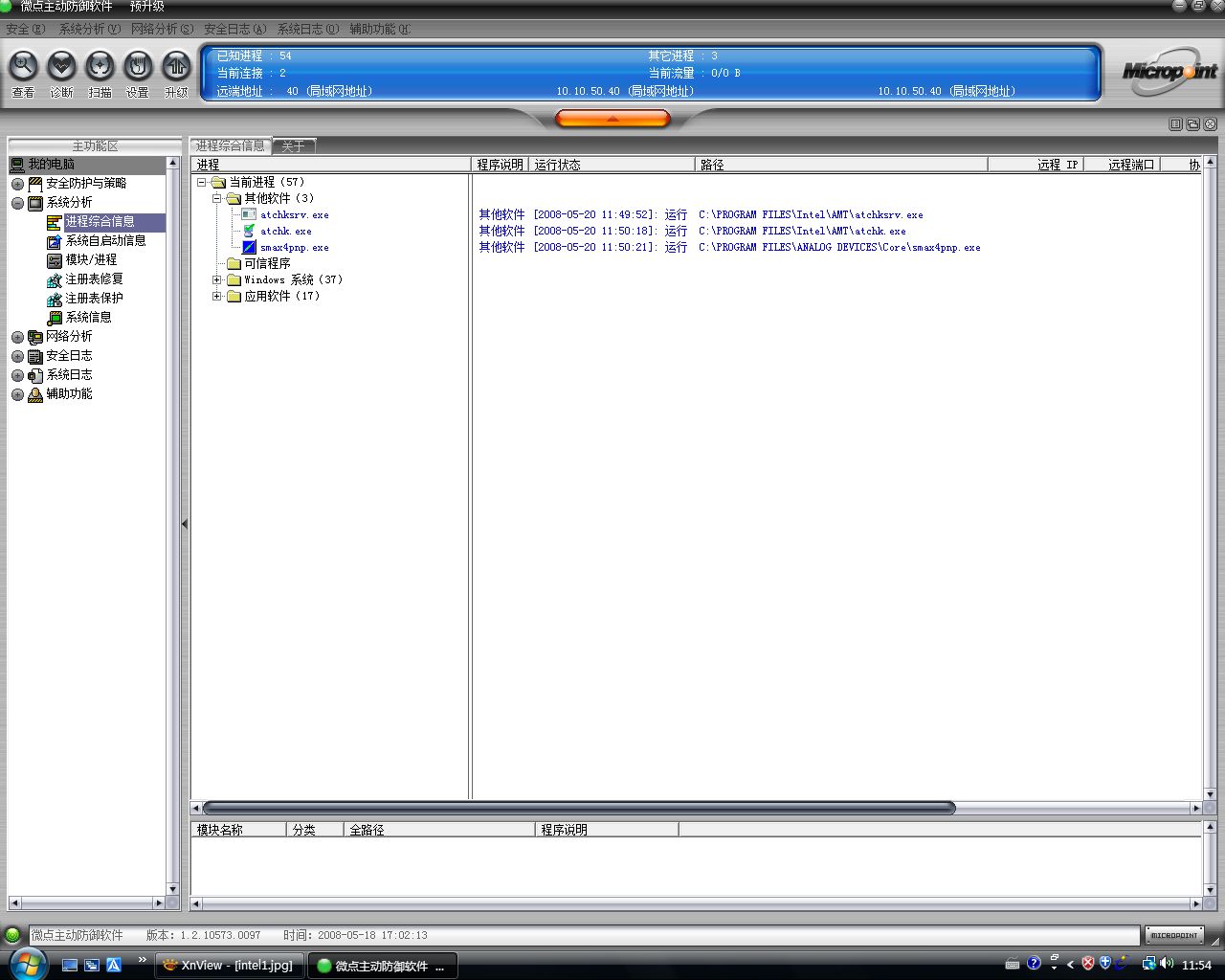Open the 安全日志 menu
1225x980 pixels.
coord(234,29)
